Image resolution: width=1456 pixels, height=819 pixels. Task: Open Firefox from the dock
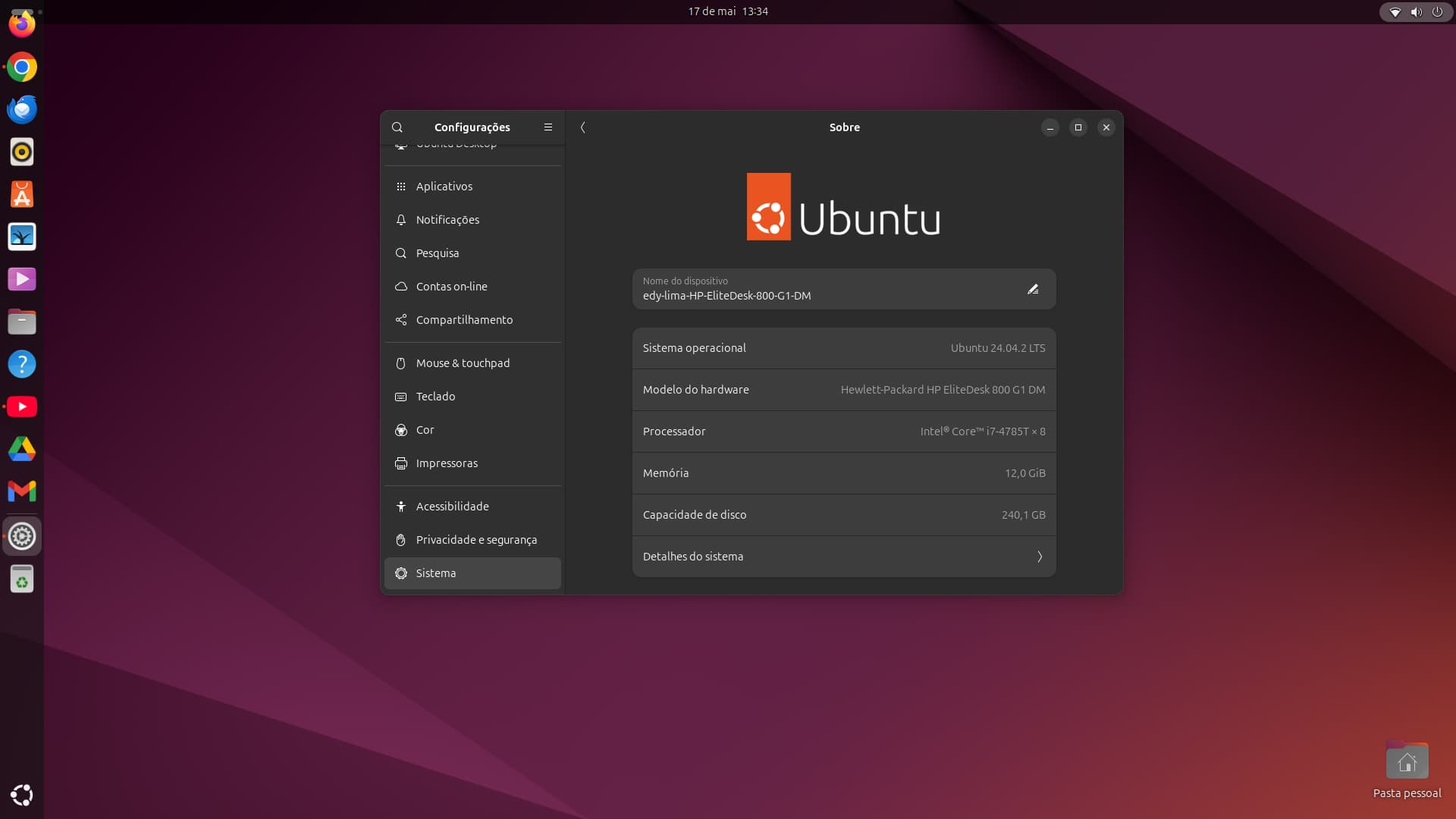22,24
